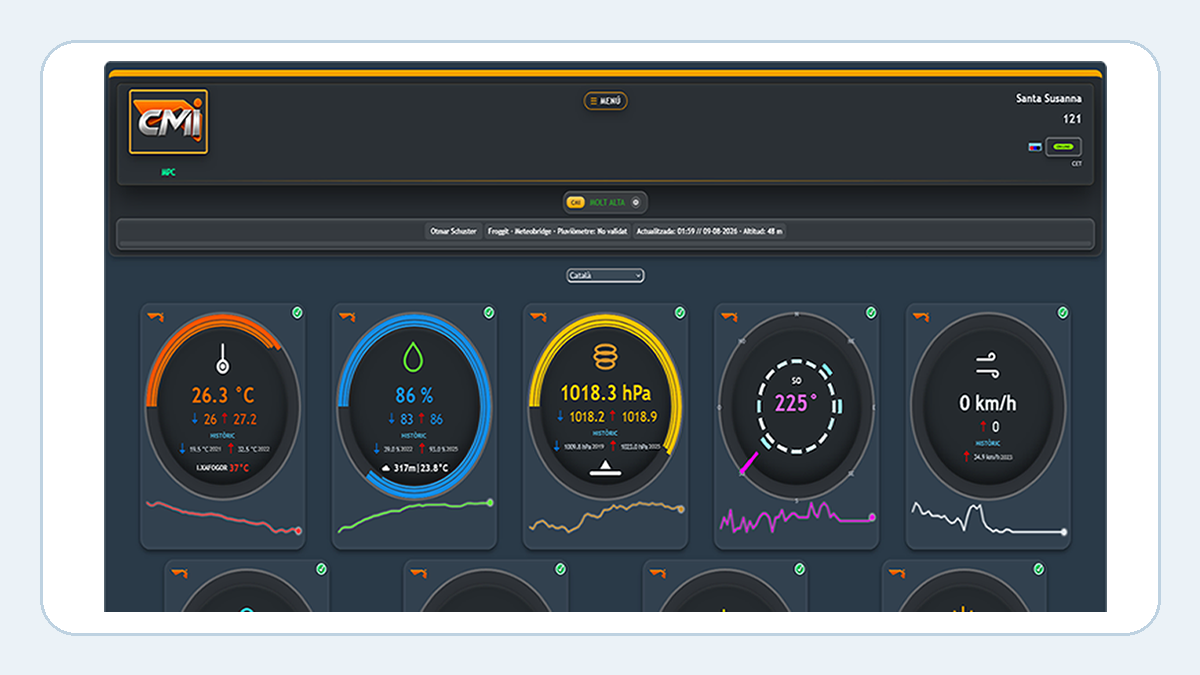This screenshot has width=1200, height=675.
Task: Click green check badge on temperature card
Action: point(297,313)
